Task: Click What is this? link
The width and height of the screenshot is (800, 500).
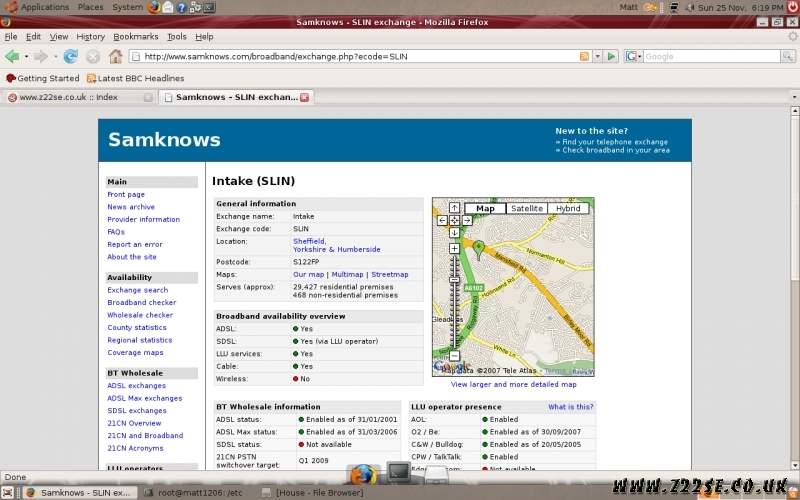Action: click(570, 407)
